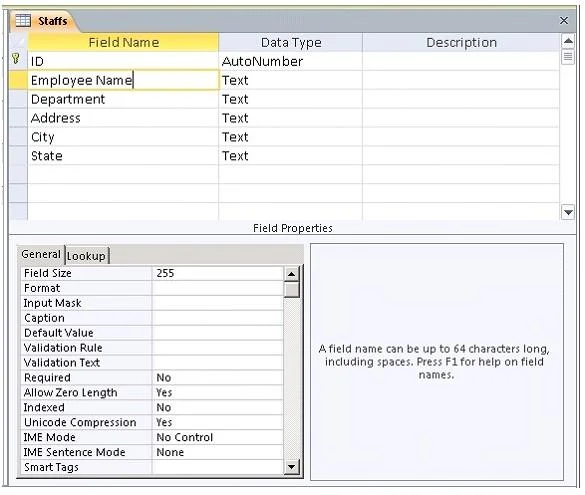Image resolution: width=585 pixels, height=495 pixels.
Task: Select the ID field name cell
Action: [123, 61]
